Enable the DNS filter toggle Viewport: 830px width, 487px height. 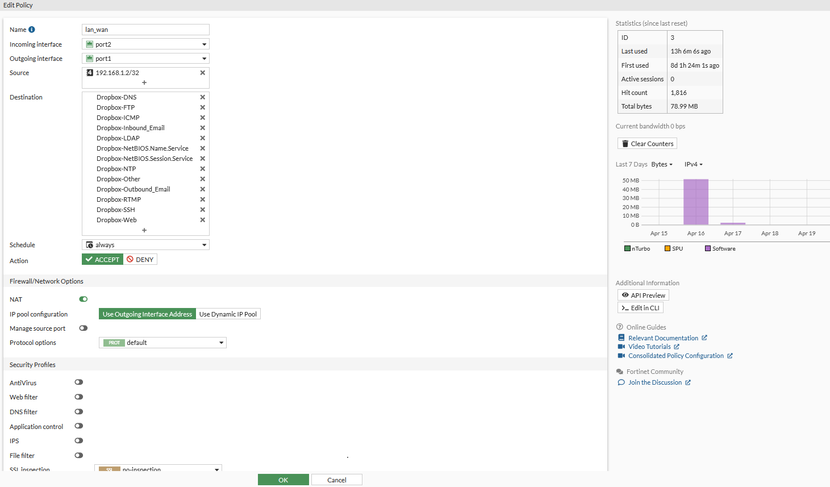click(x=79, y=412)
